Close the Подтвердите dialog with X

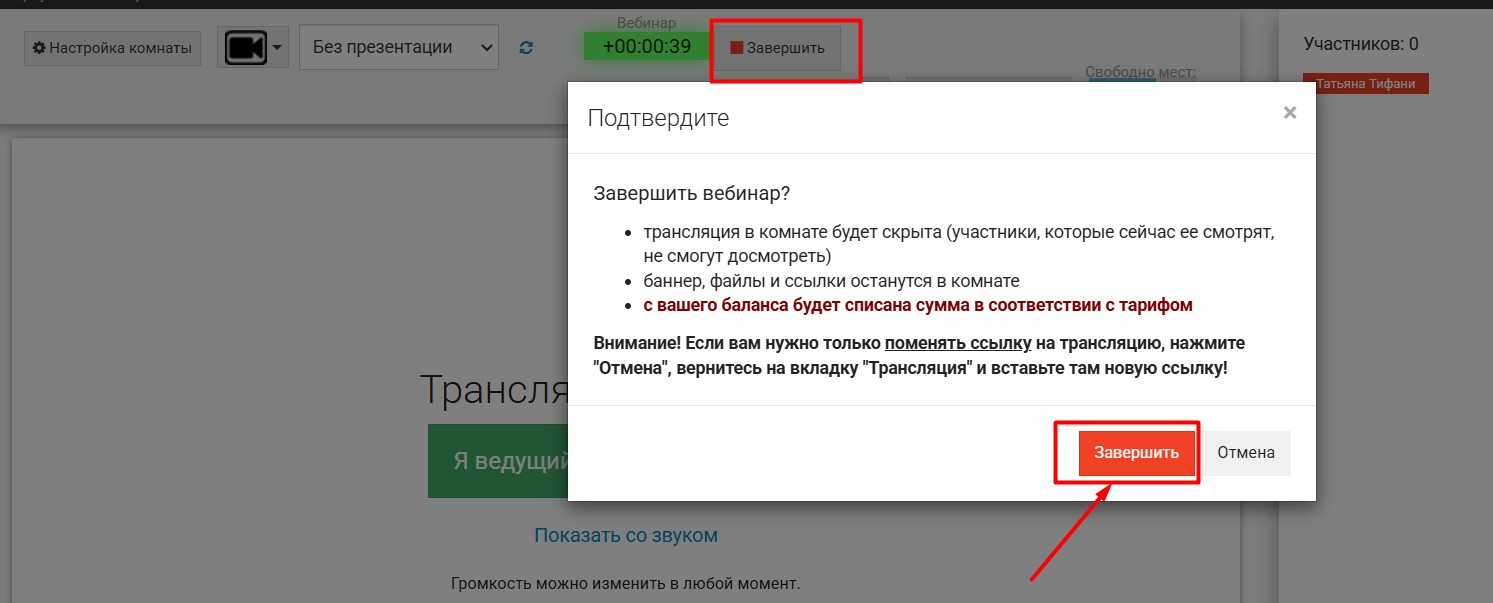(1289, 113)
